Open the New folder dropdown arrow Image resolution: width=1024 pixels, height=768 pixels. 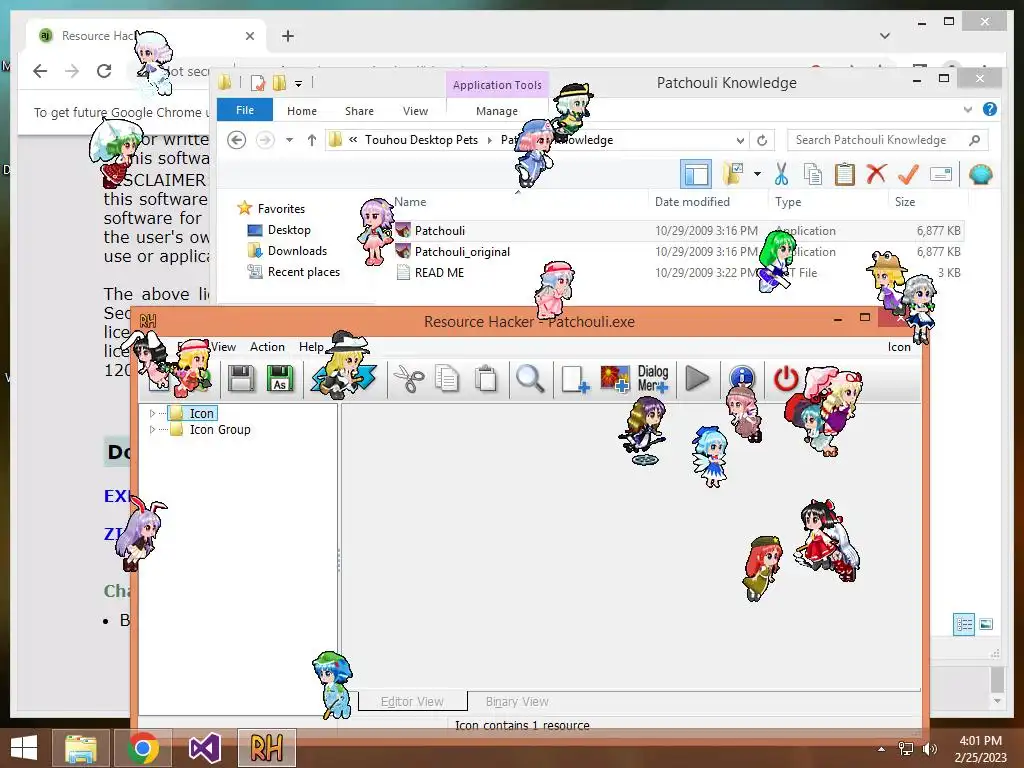[x=757, y=174]
